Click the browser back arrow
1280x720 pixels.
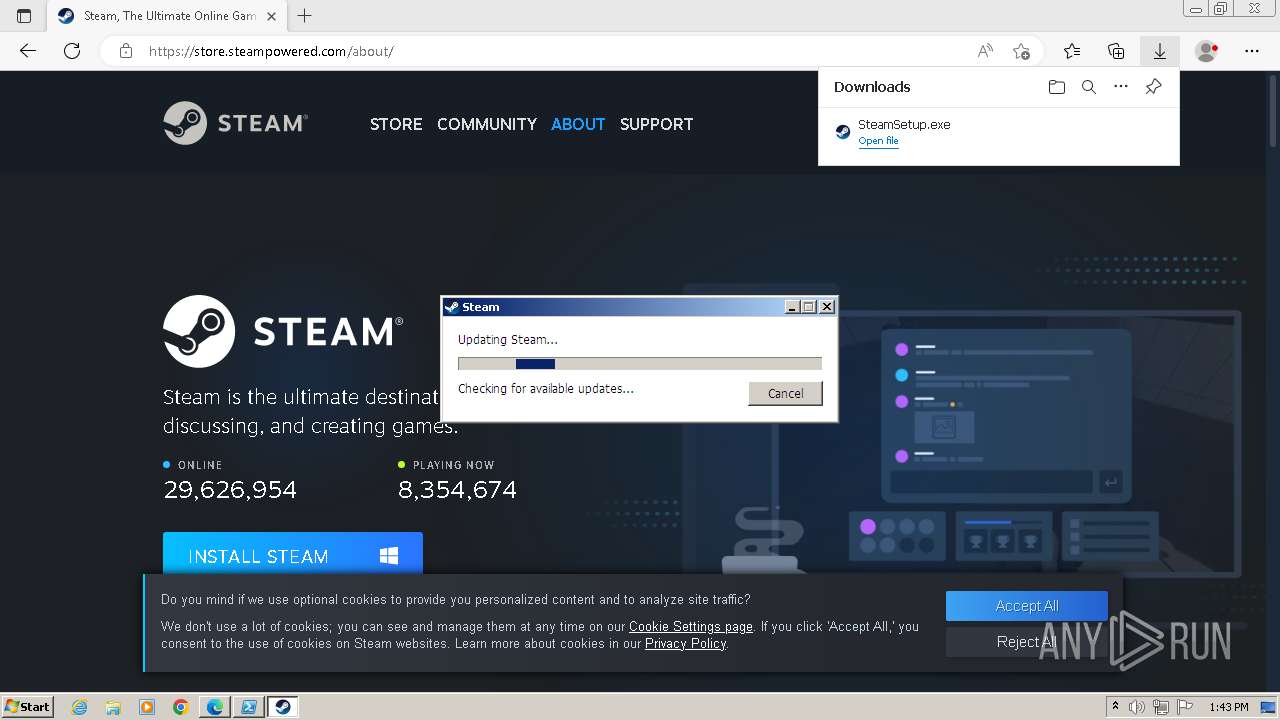[x=28, y=51]
